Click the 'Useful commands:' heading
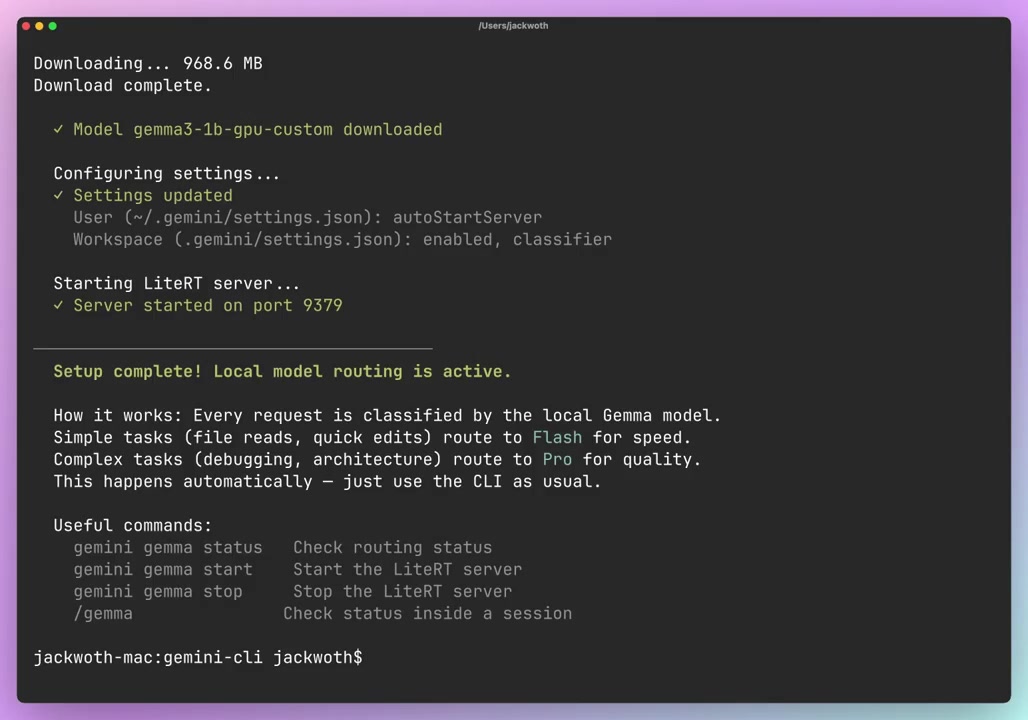Viewport: 1028px width, 720px height. [x=133, y=526]
